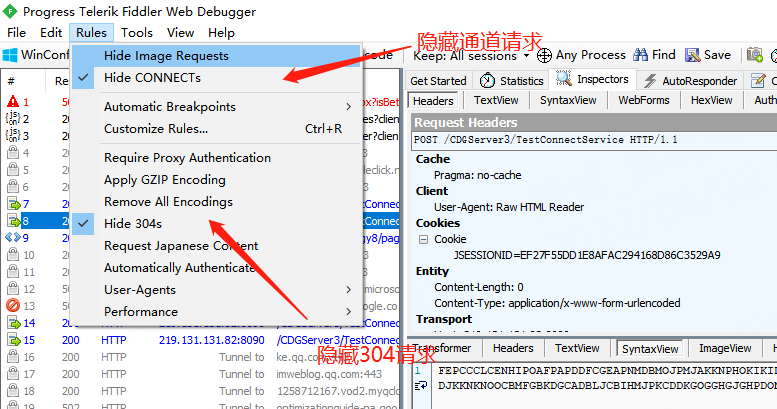The width and height of the screenshot is (777, 409).
Task: Open the Tools menu
Action: (137, 33)
